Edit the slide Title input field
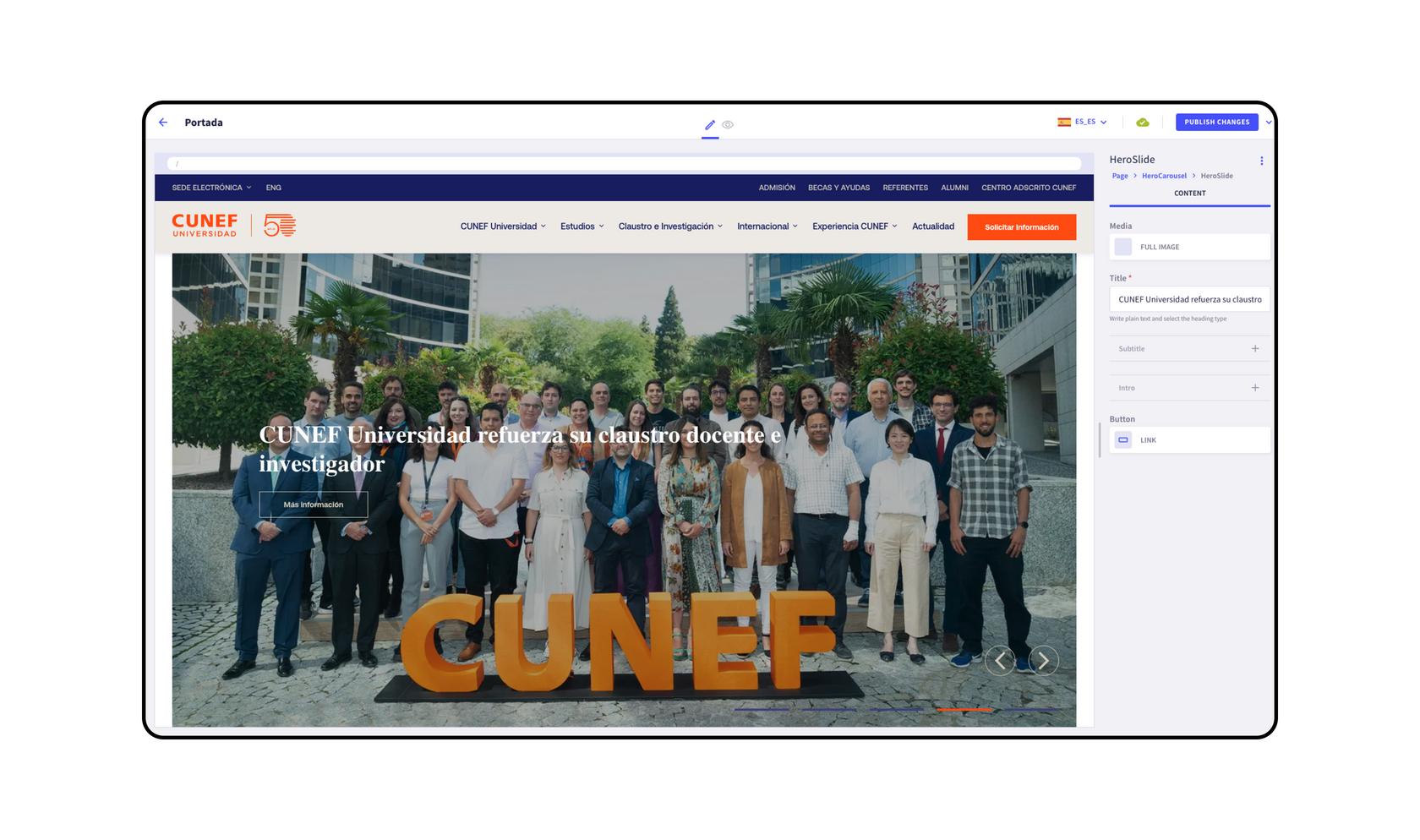Image resolution: width=1420 pixels, height=840 pixels. pyautogui.click(x=1189, y=299)
